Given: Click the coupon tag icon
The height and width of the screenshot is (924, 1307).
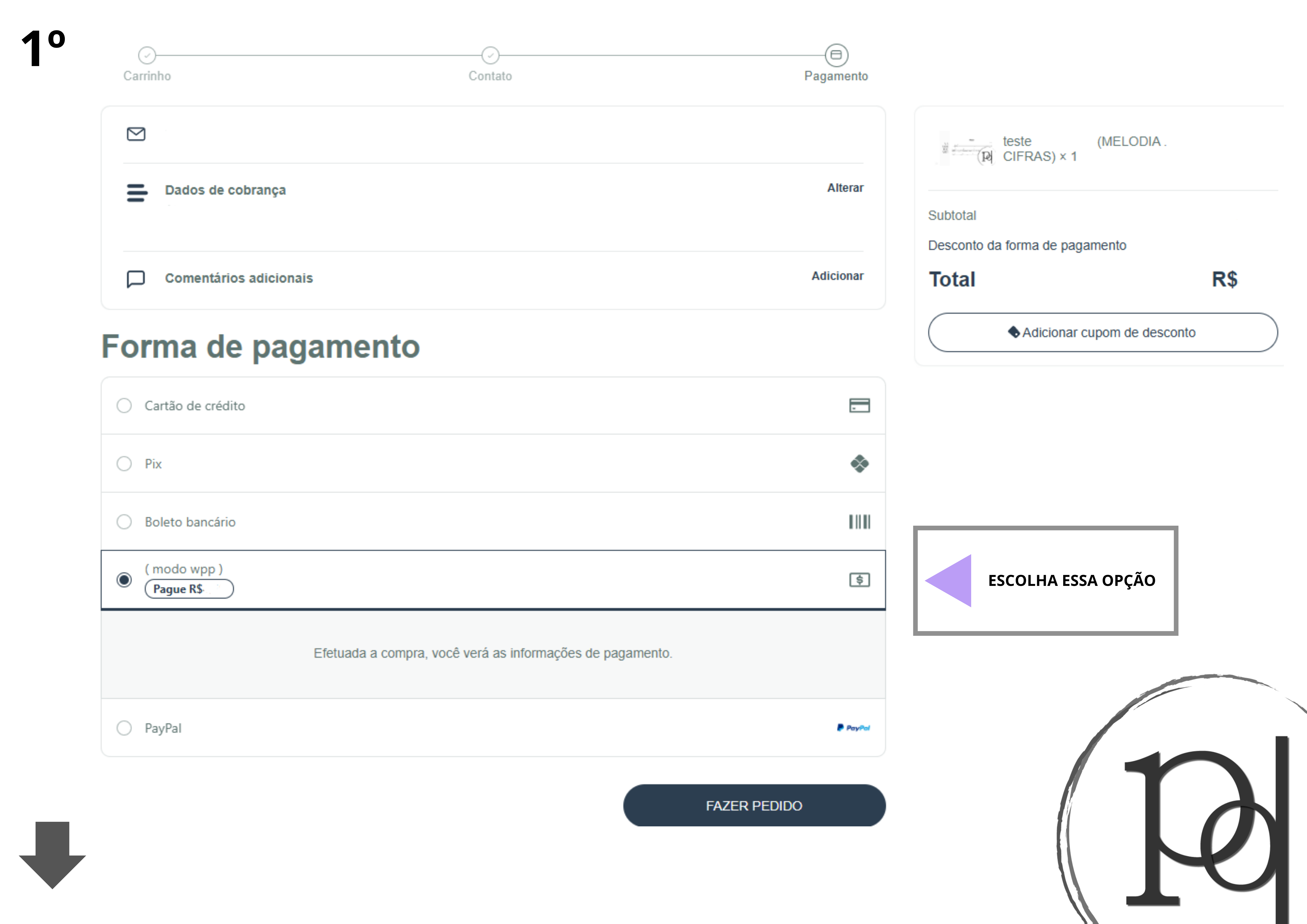Looking at the screenshot, I should pyautogui.click(x=1014, y=332).
